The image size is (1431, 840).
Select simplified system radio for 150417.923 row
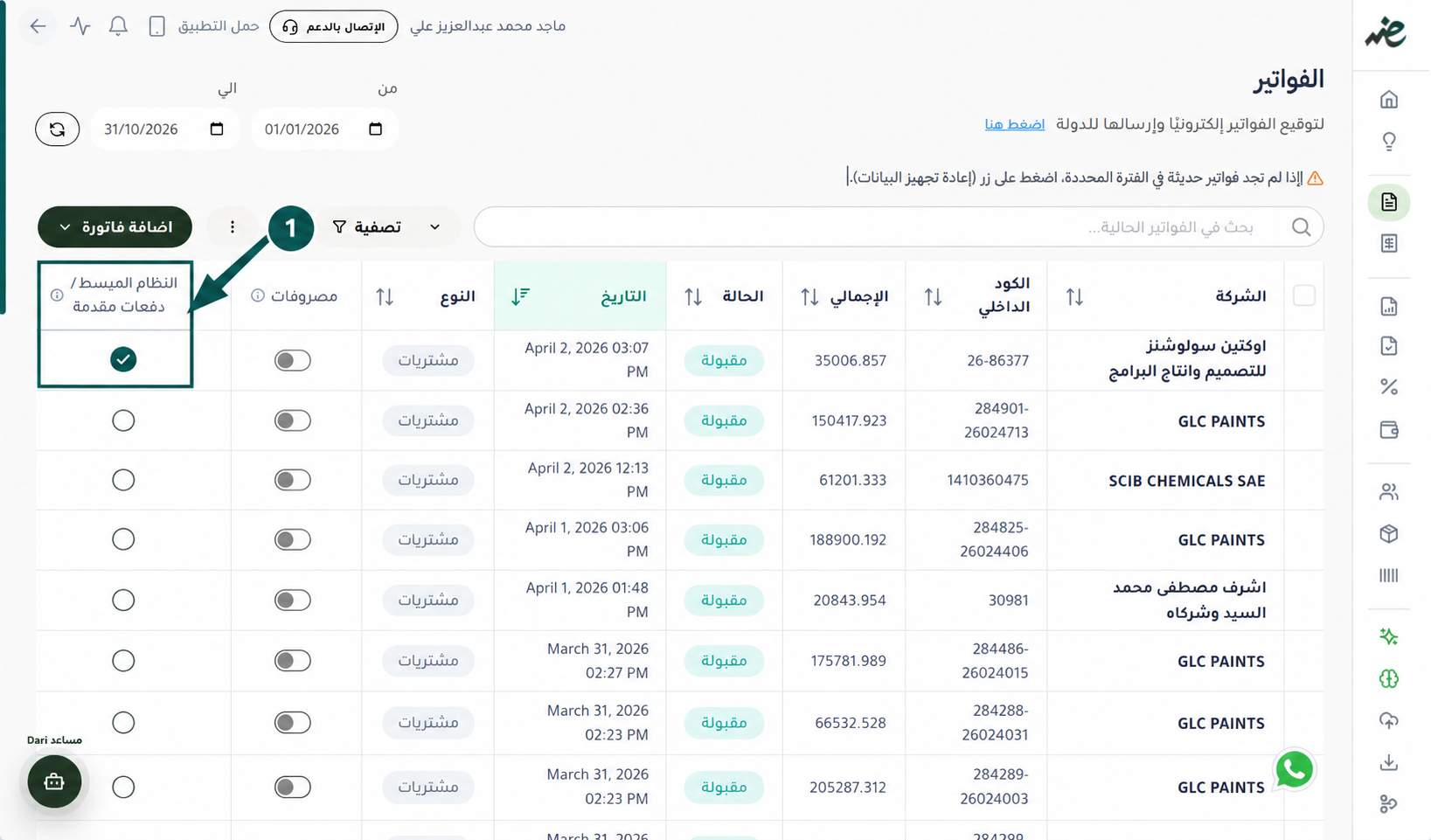tap(123, 420)
